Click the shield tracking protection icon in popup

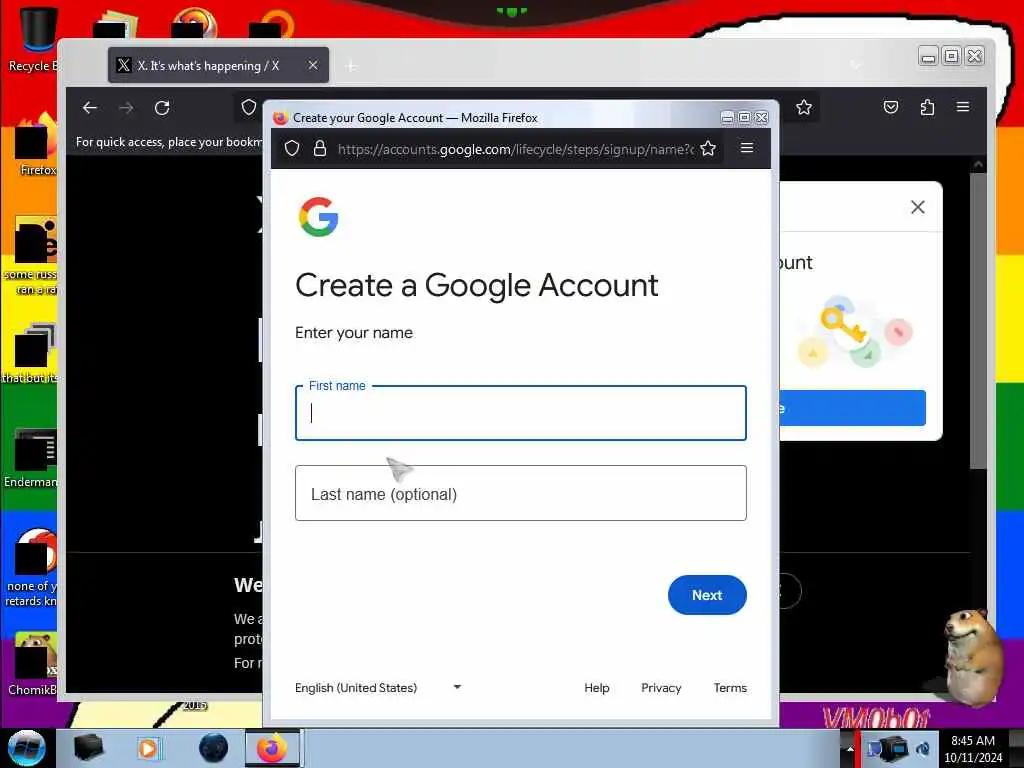click(292, 149)
